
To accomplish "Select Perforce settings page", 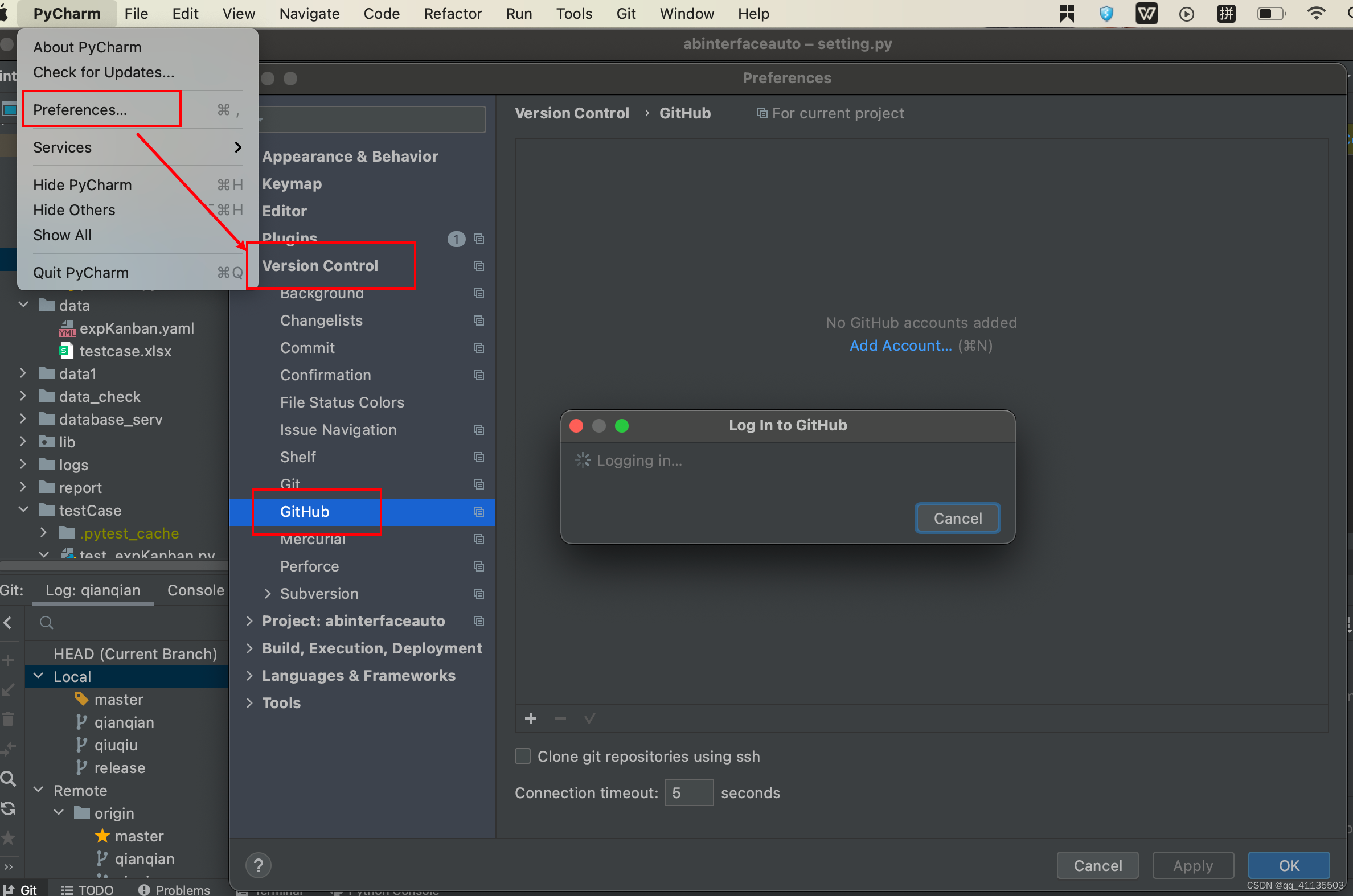I will pos(309,566).
